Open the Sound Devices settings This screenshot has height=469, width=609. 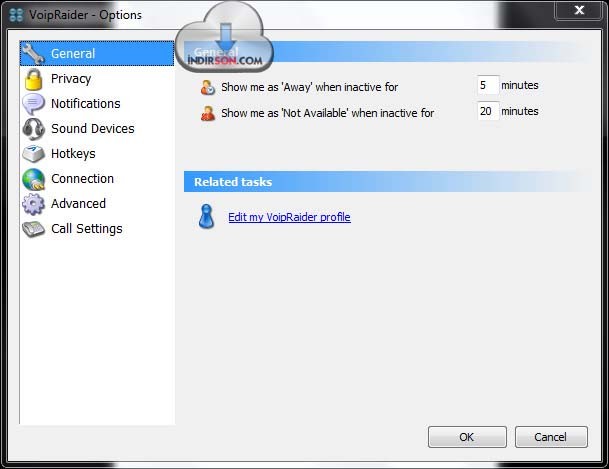pyautogui.click(x=97, y=129)
